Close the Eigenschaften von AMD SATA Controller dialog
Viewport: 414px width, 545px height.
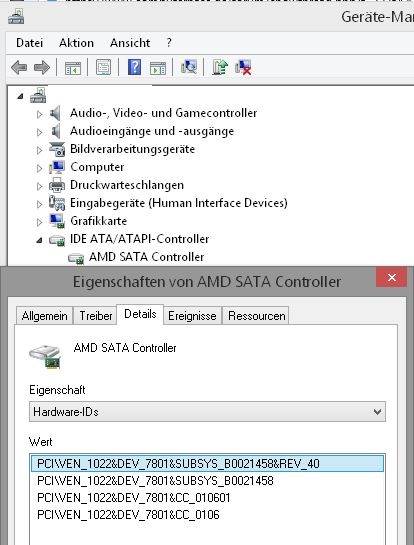point(391,277)
